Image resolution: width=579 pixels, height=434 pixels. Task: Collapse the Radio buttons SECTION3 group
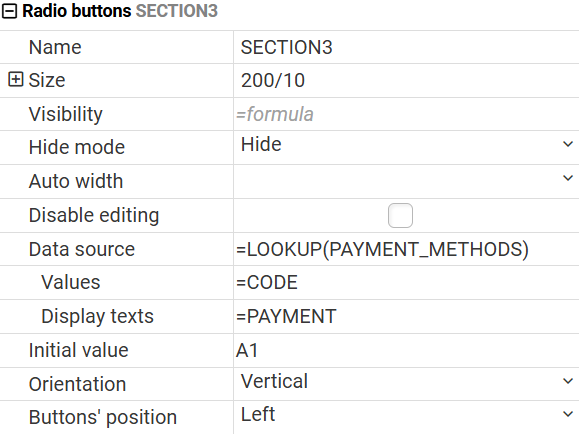tap(9, 11)
